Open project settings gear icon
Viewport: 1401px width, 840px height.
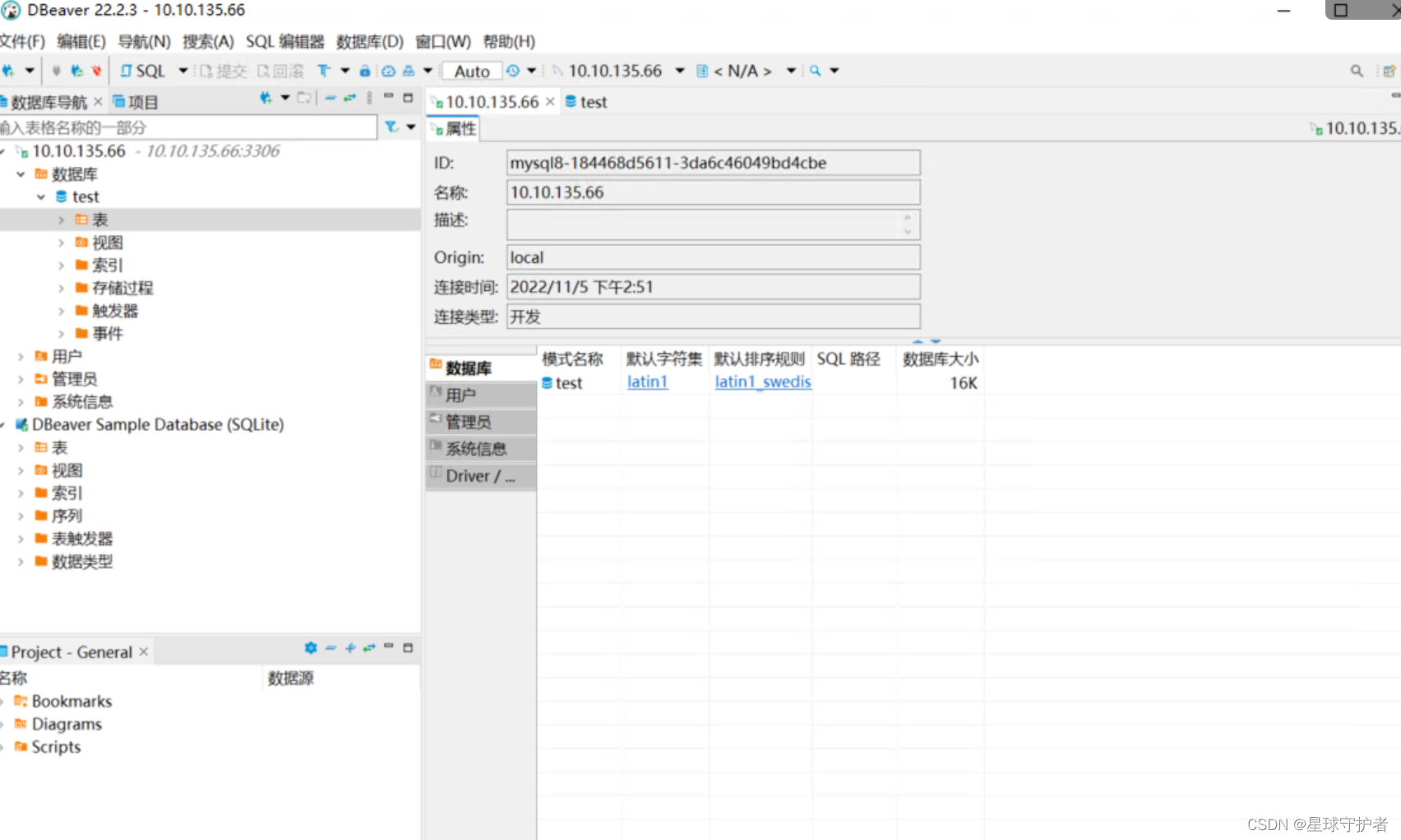(x=311, y=648)
